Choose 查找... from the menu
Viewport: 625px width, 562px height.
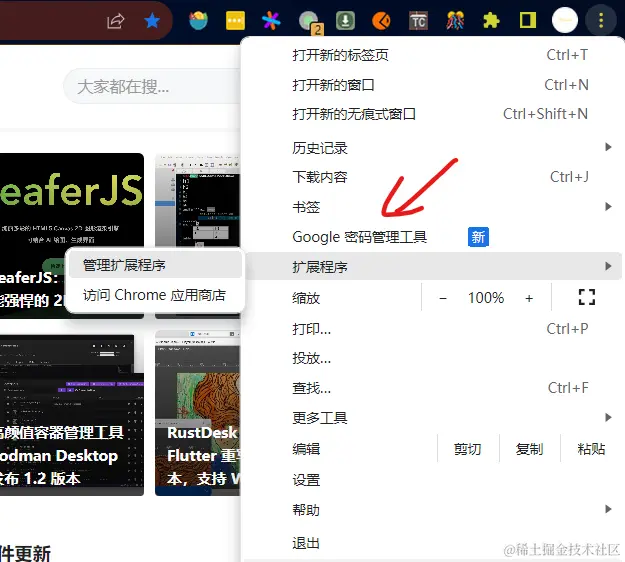[x=434, y=388]
